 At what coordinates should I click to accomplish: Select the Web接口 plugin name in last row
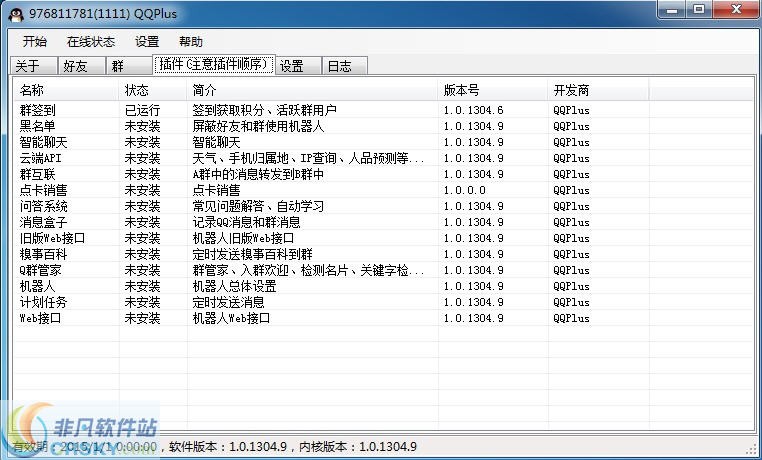click(40, 319)
